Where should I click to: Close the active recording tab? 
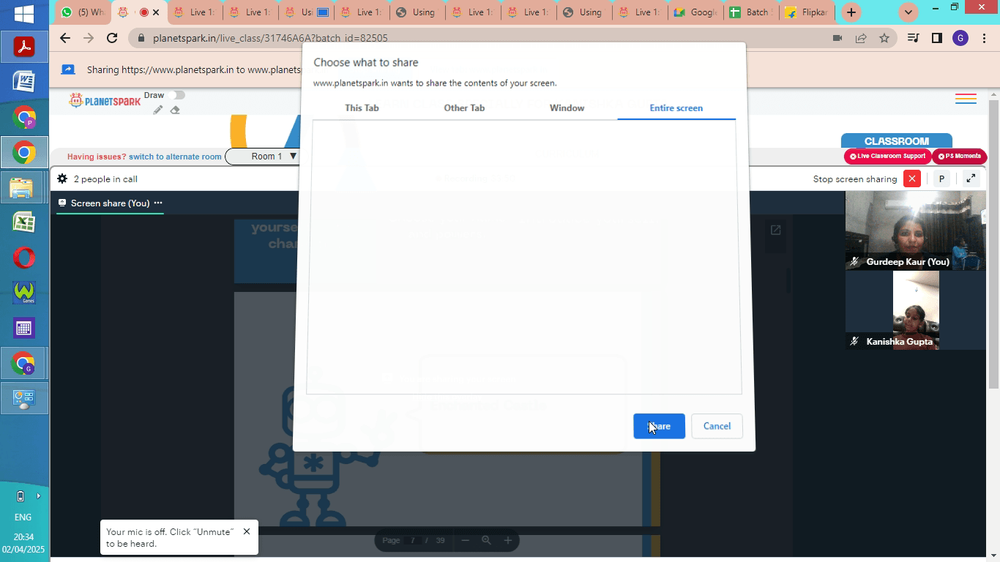[156, 12]
